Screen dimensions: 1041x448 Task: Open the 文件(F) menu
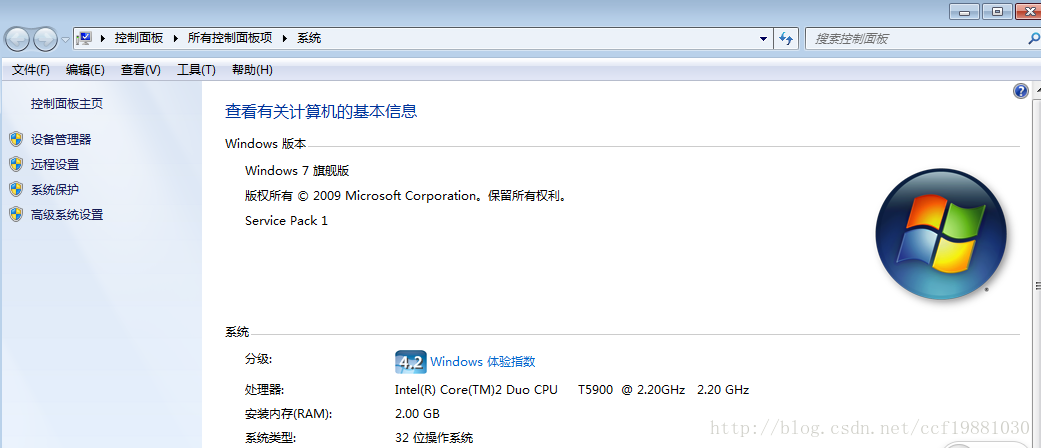31,70
